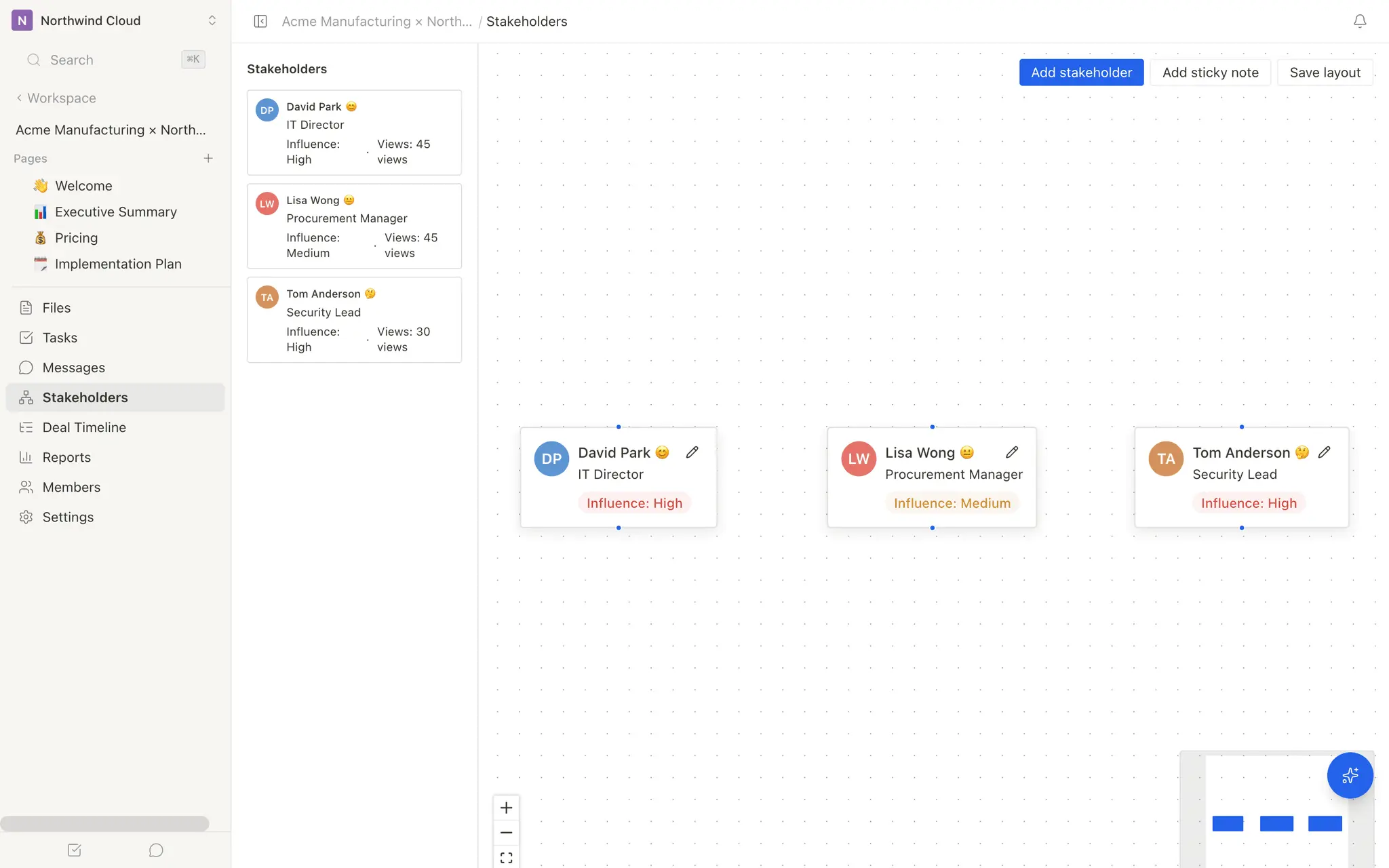Go back to Workspace
The width and height of the screenshot is (1389, 868).
coord(56,98)
